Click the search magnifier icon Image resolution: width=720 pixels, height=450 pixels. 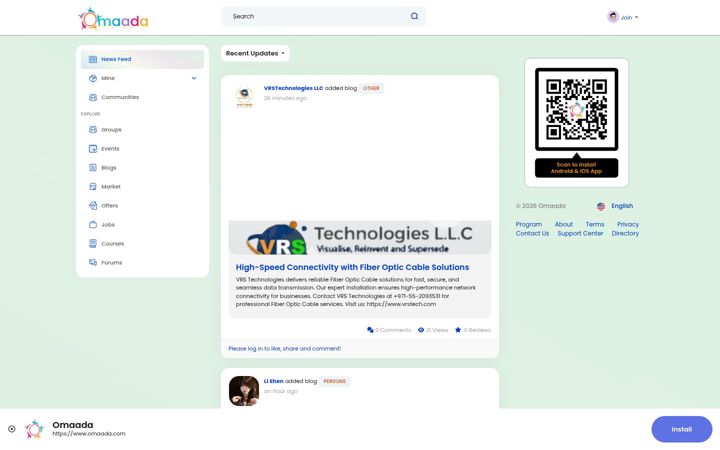pyautogui.click(x=415, y=16)
